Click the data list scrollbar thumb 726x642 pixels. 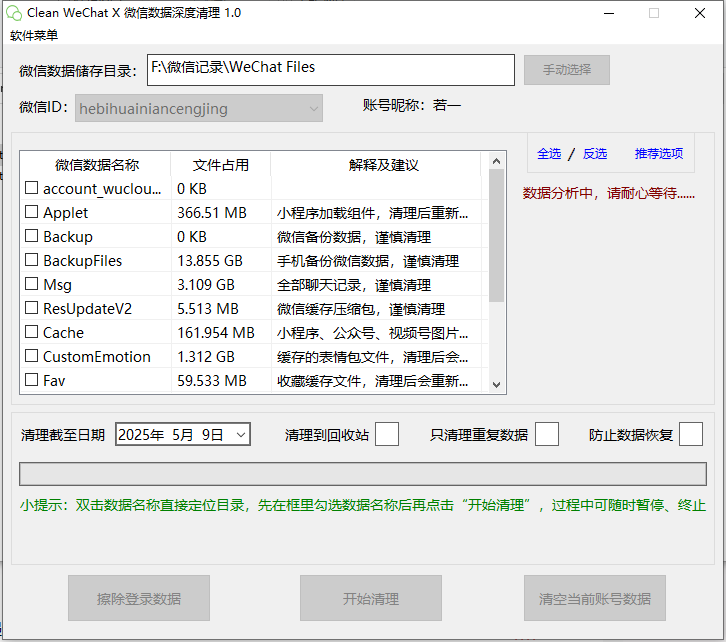coord(496,236)
